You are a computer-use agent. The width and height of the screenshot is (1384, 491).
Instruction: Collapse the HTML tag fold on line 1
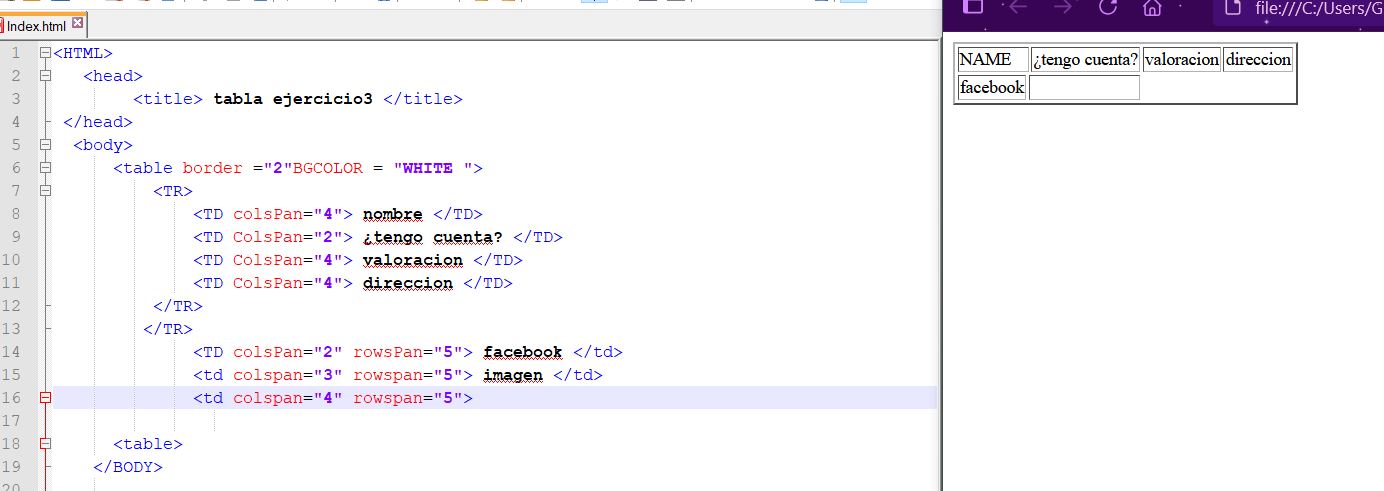[45, 53]
